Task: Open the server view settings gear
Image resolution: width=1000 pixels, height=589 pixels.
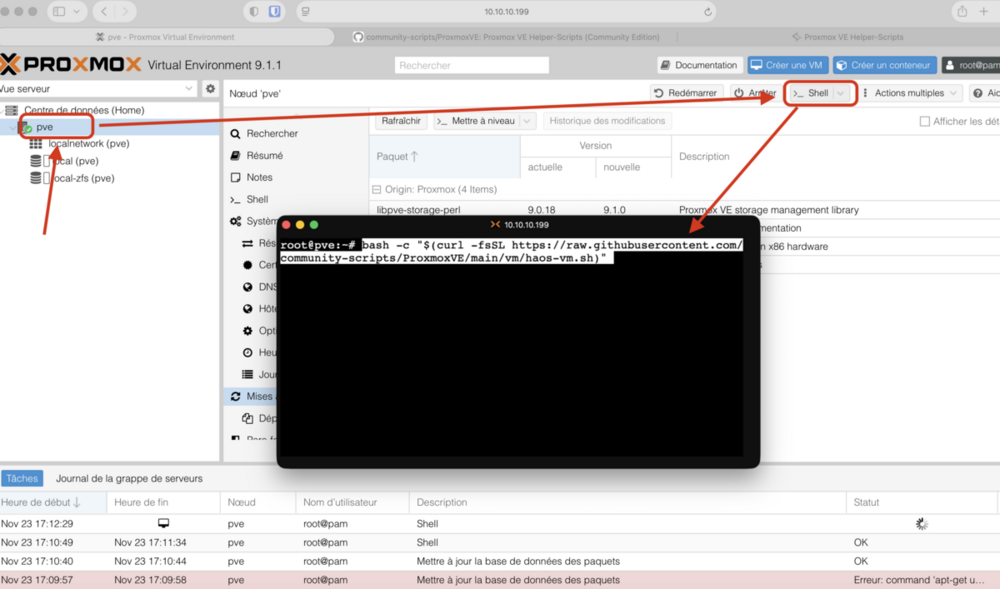Action: [210, 89]
